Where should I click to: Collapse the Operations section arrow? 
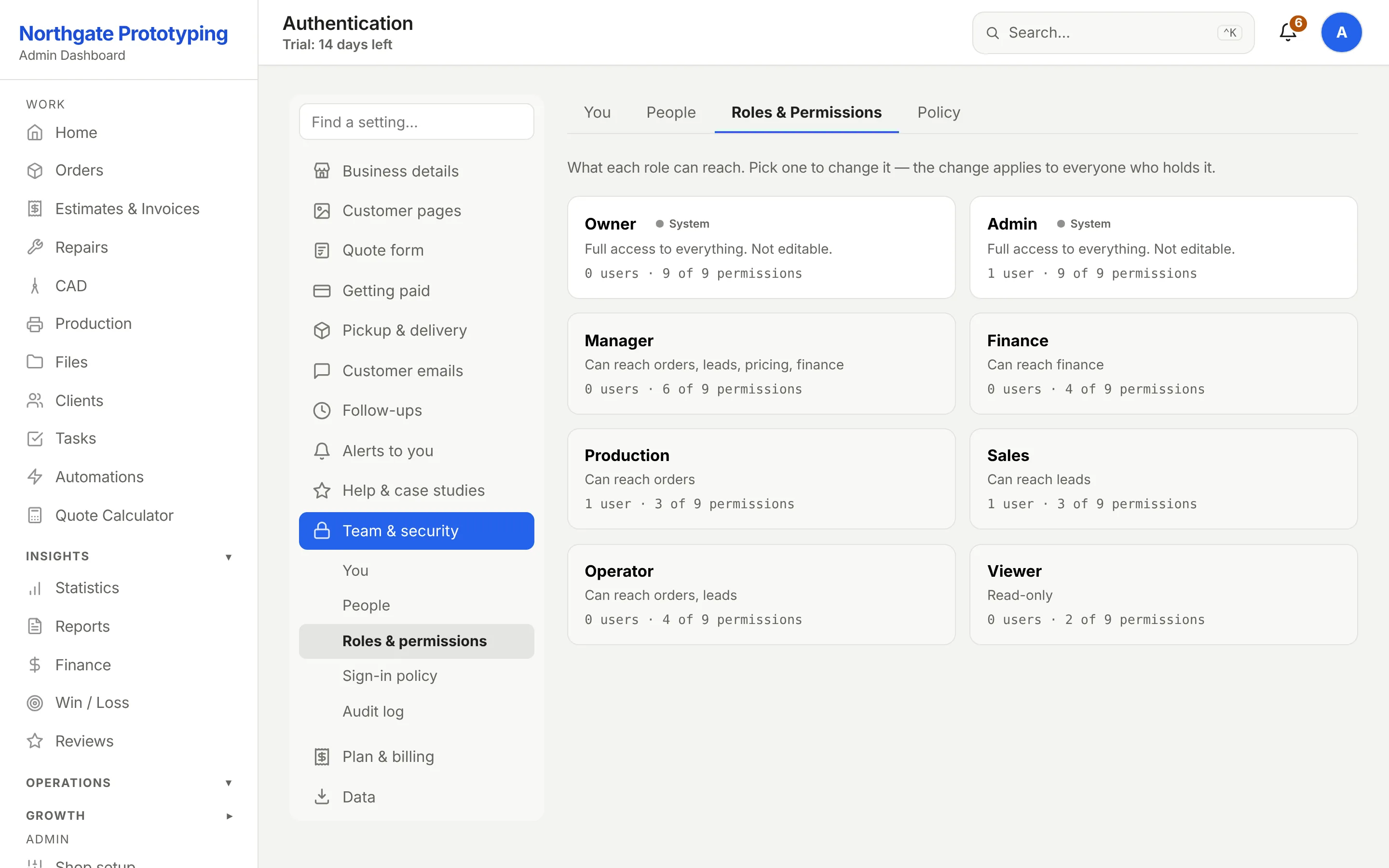[x=229, y=783]
